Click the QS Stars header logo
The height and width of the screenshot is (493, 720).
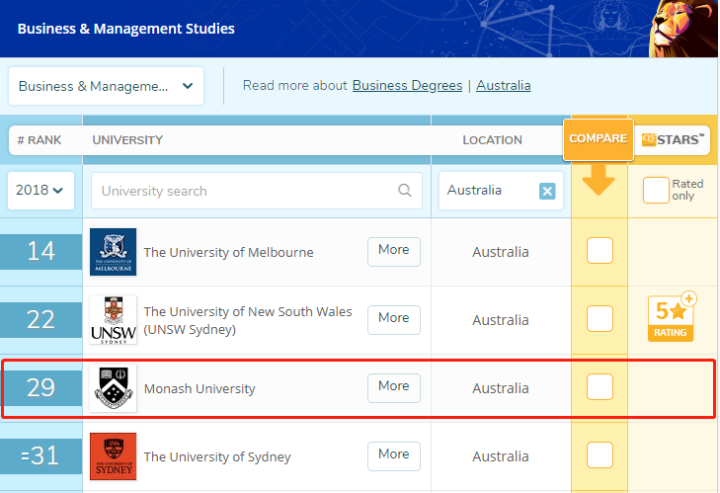(672, 140)
